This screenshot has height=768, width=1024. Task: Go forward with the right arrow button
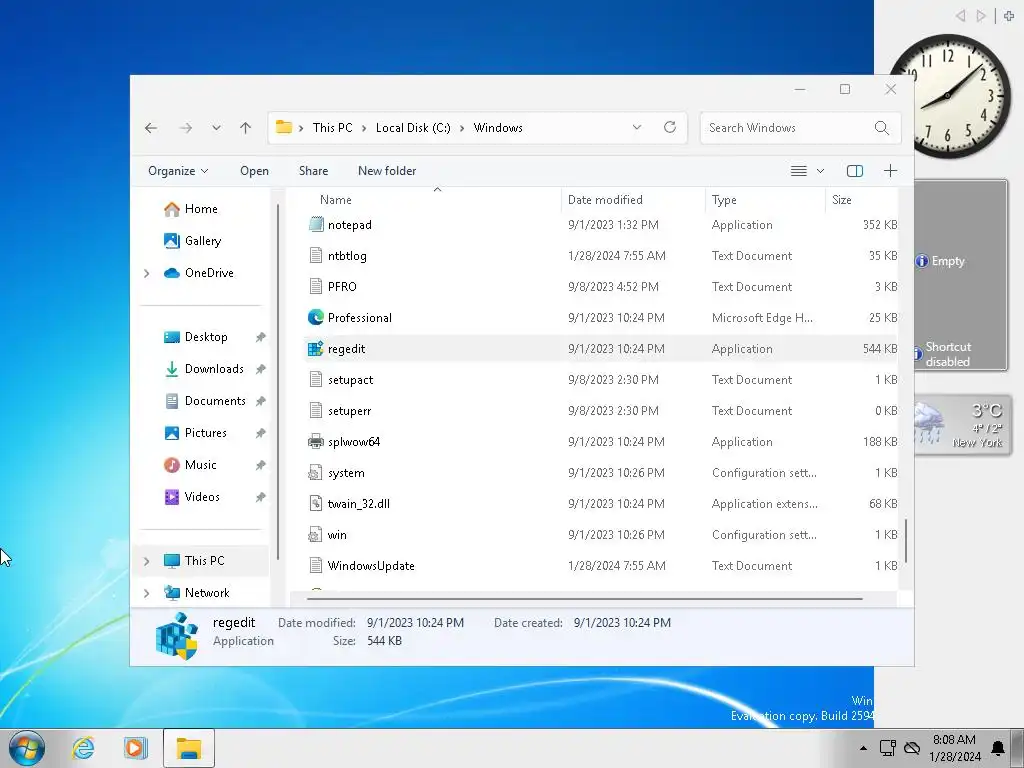(x=186, y=128)
